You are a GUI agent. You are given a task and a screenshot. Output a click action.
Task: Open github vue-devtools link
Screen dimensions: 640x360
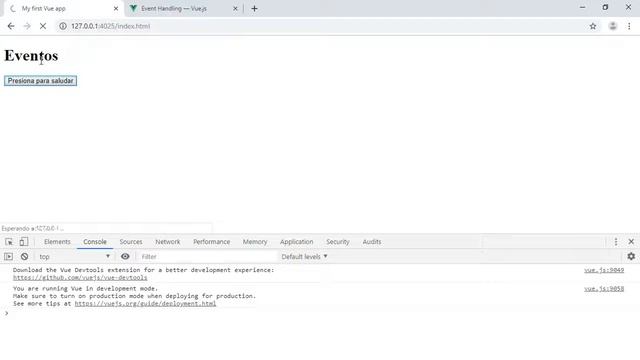pos(80,278)
